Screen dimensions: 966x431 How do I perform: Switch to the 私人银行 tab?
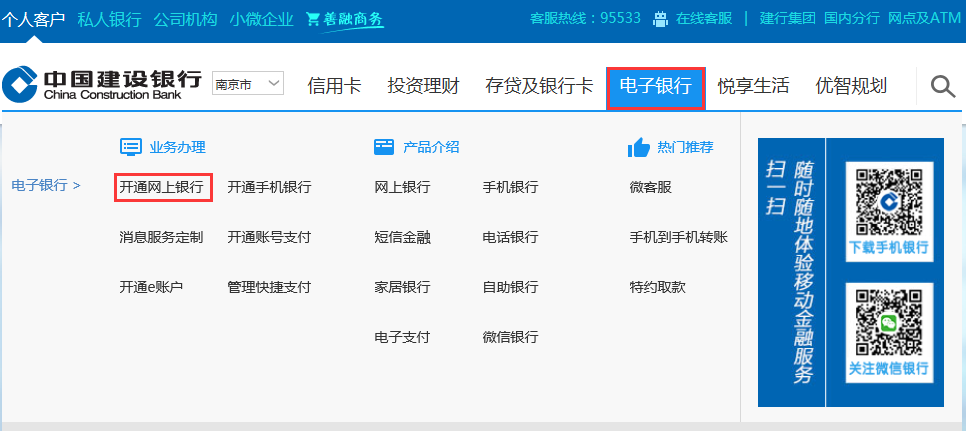coord(109,19)
